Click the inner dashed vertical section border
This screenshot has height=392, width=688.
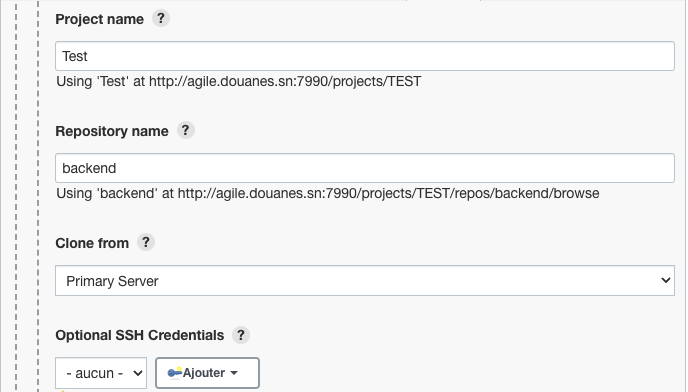tap(38, 196)
